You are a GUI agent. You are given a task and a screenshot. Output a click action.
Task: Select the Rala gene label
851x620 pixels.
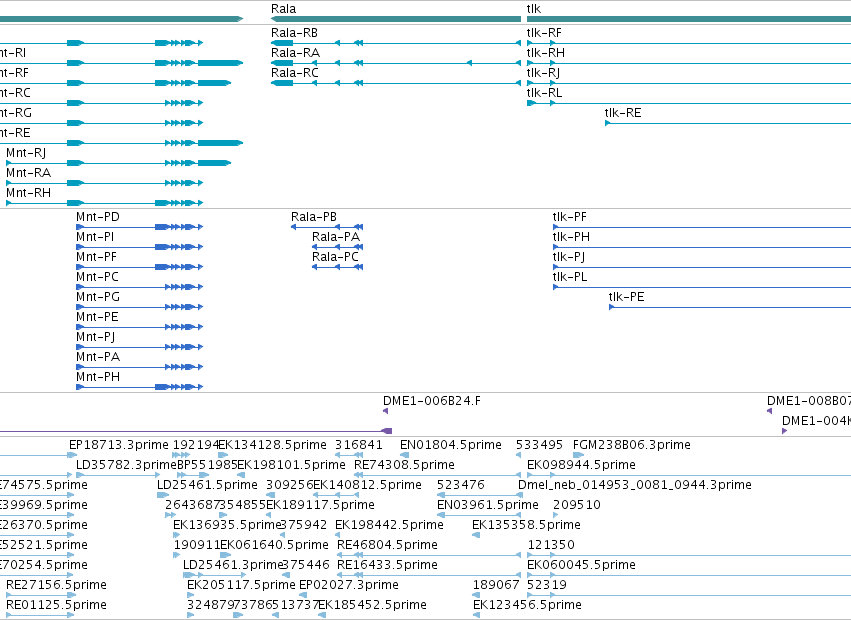[x=283, y=9]
